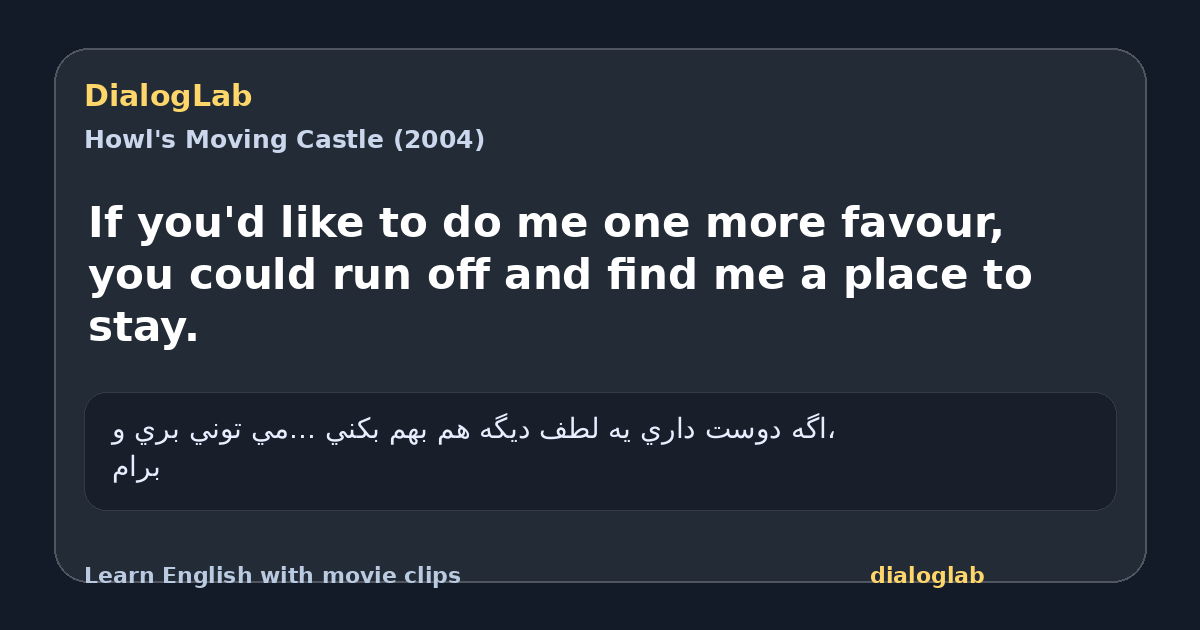This screenshot has height=630, width=1200.
Task: Click "Learn English with movie clips" tagline
Action: pyautogui.click(x=272, y=576)
